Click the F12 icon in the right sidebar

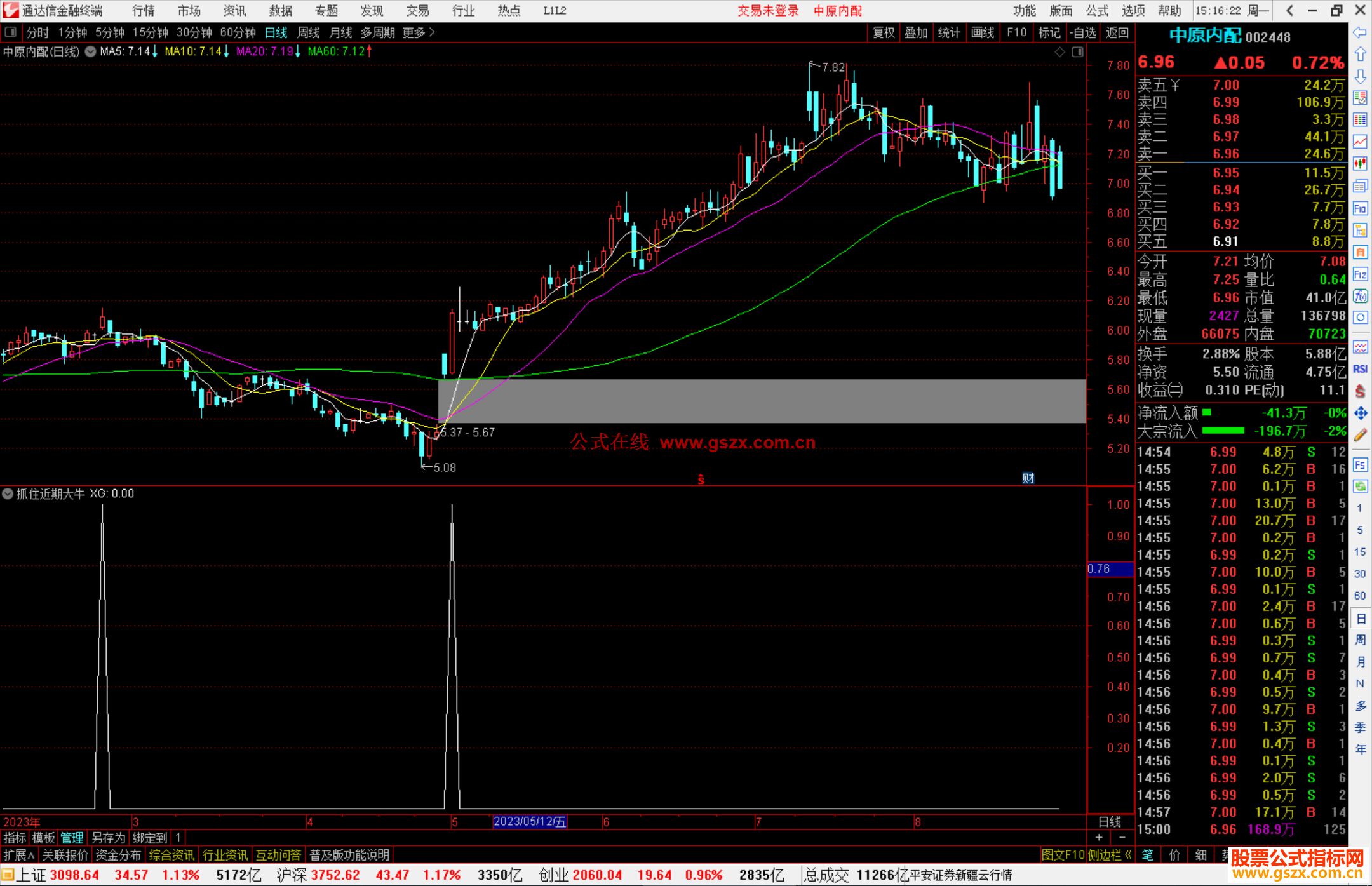click(x=1360, y=274)
